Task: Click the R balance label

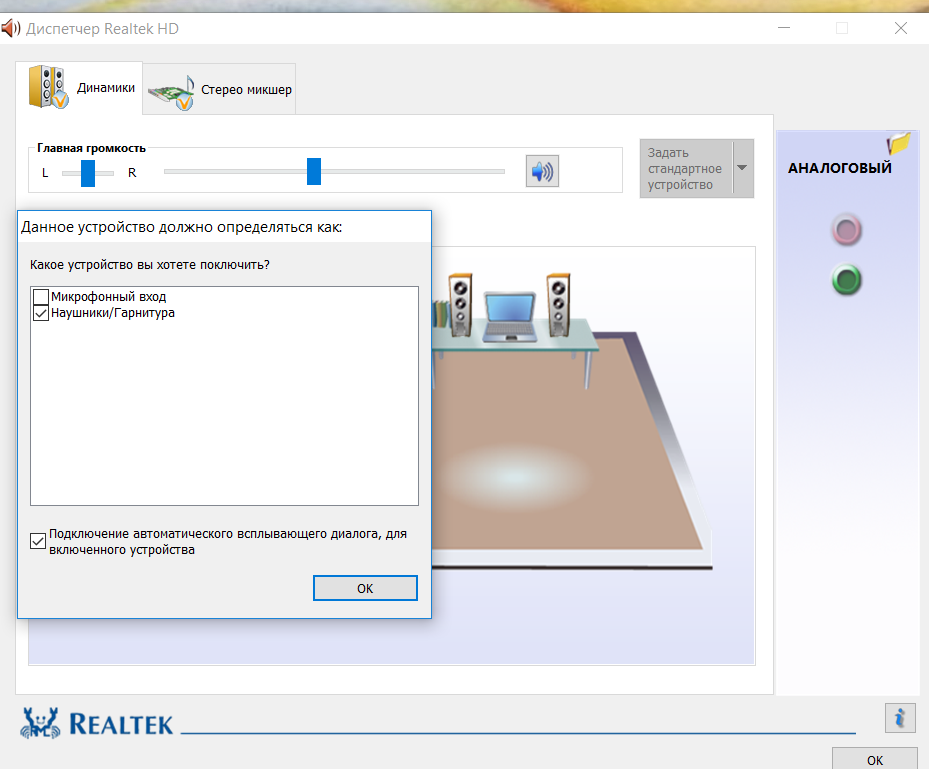Action: (x=132, y=172)
